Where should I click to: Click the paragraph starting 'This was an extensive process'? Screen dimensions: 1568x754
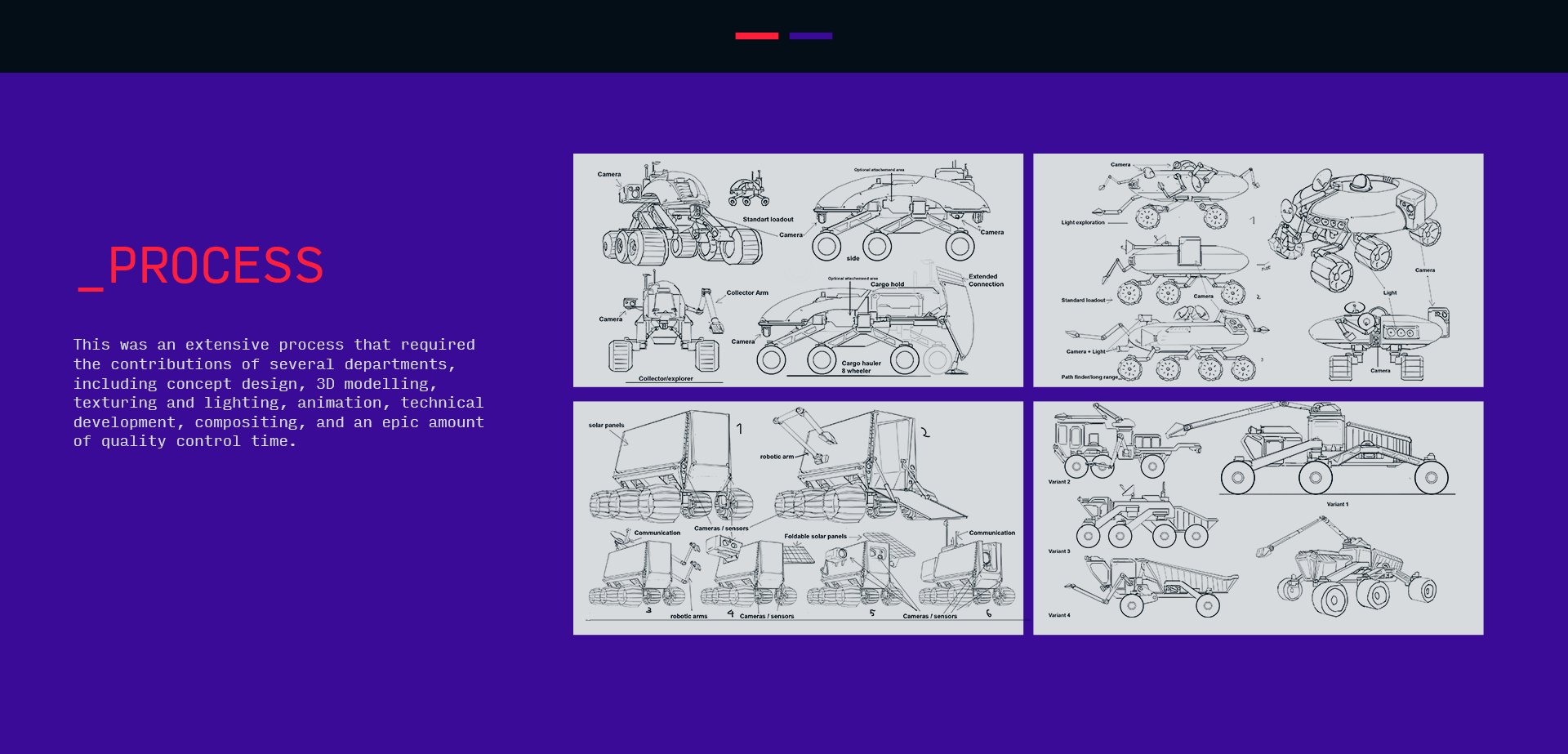[278, 393]
